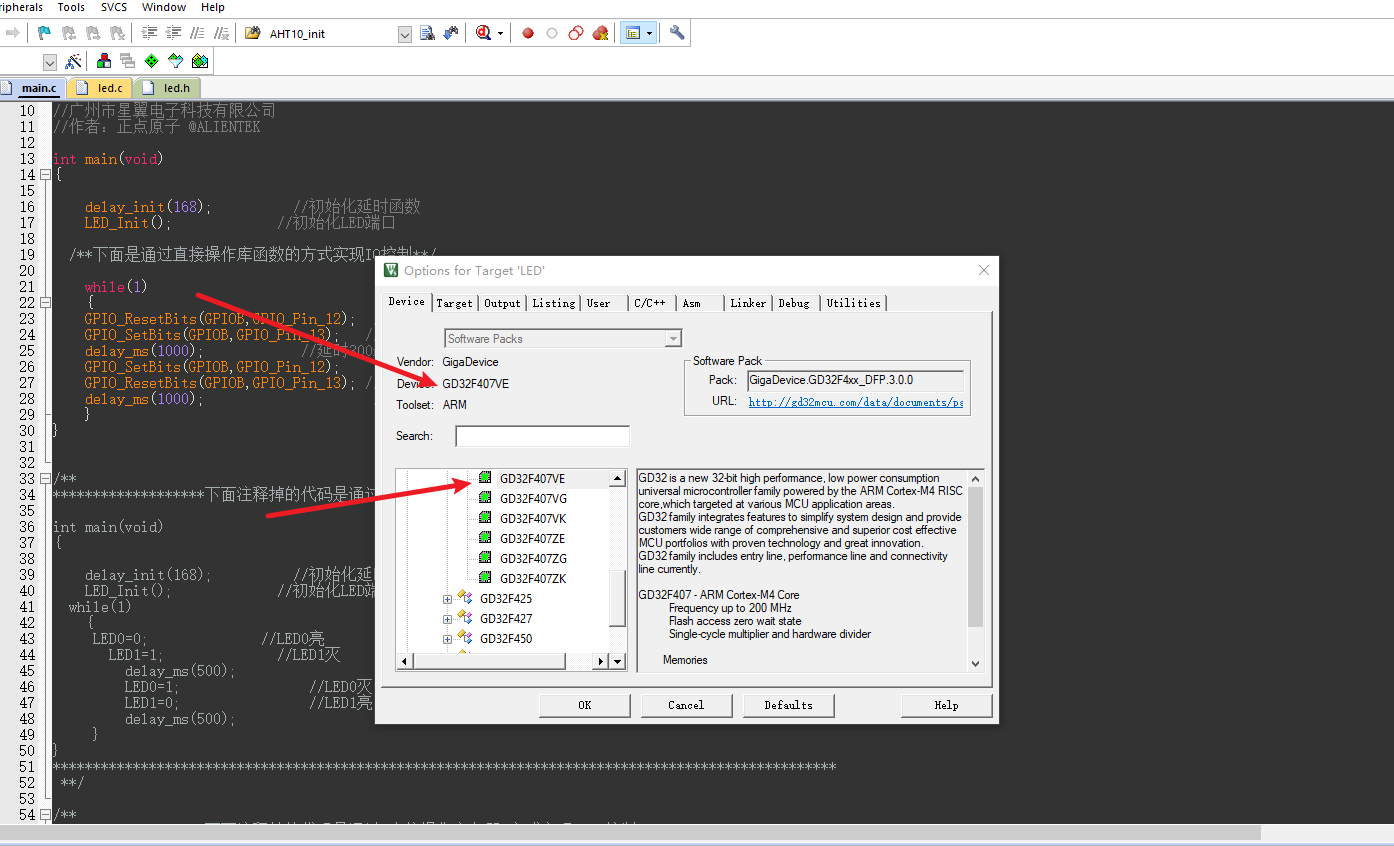This screenshot has height=846, width=1394.
Task: Comment out the selection icon
Action: coord(197,33)
